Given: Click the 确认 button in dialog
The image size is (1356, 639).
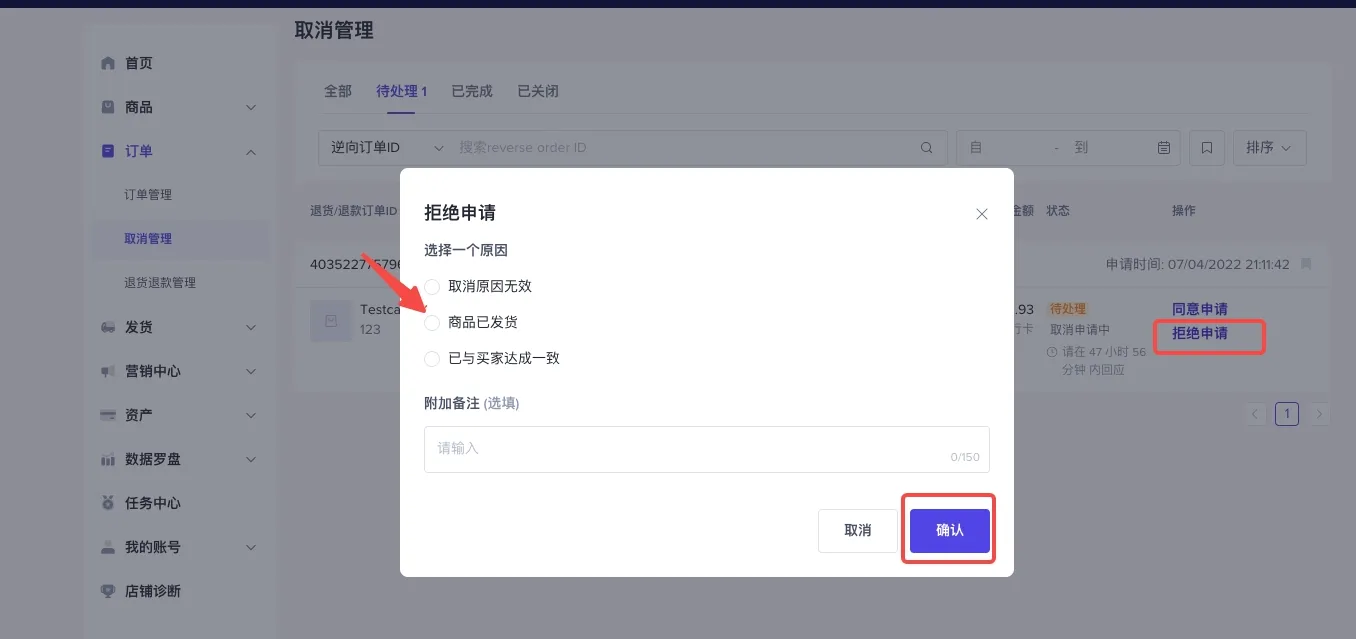Looking at the screenshot, I should [950, 531].
